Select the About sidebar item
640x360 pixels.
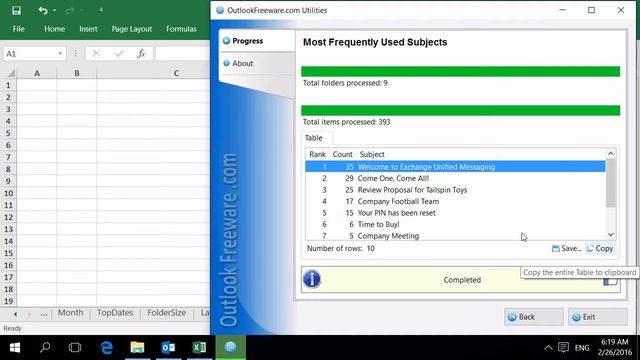pyautogui.click(x=257, y=63)
